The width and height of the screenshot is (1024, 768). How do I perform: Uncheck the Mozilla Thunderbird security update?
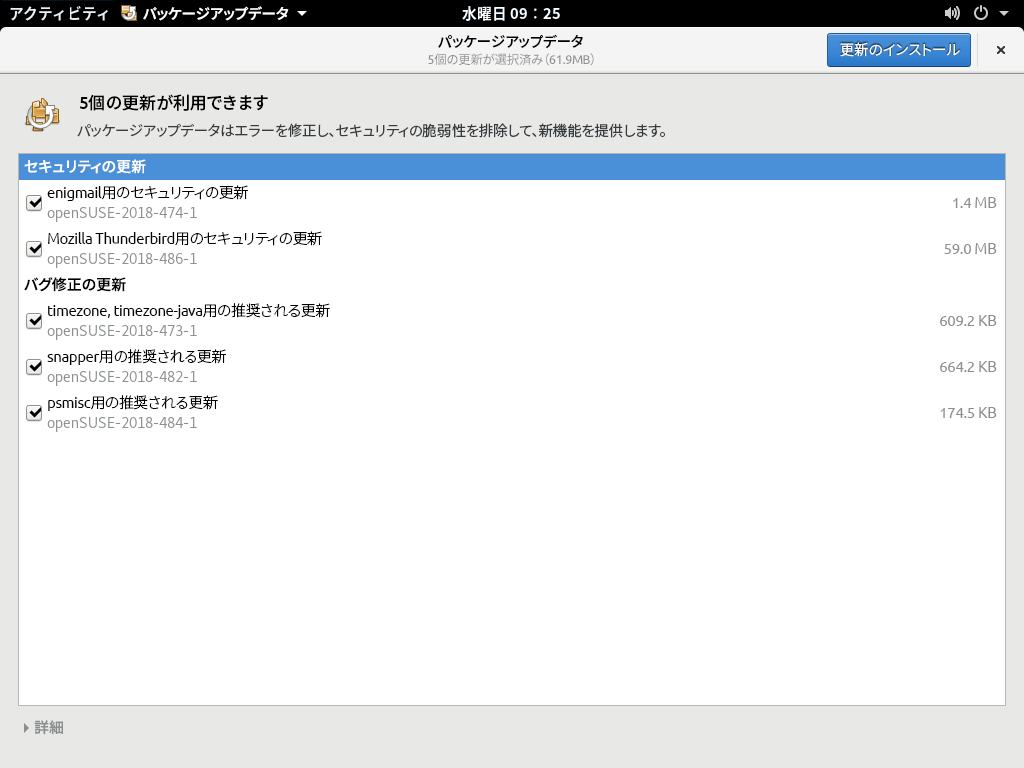pyautogui.click(x=34, y=249)
